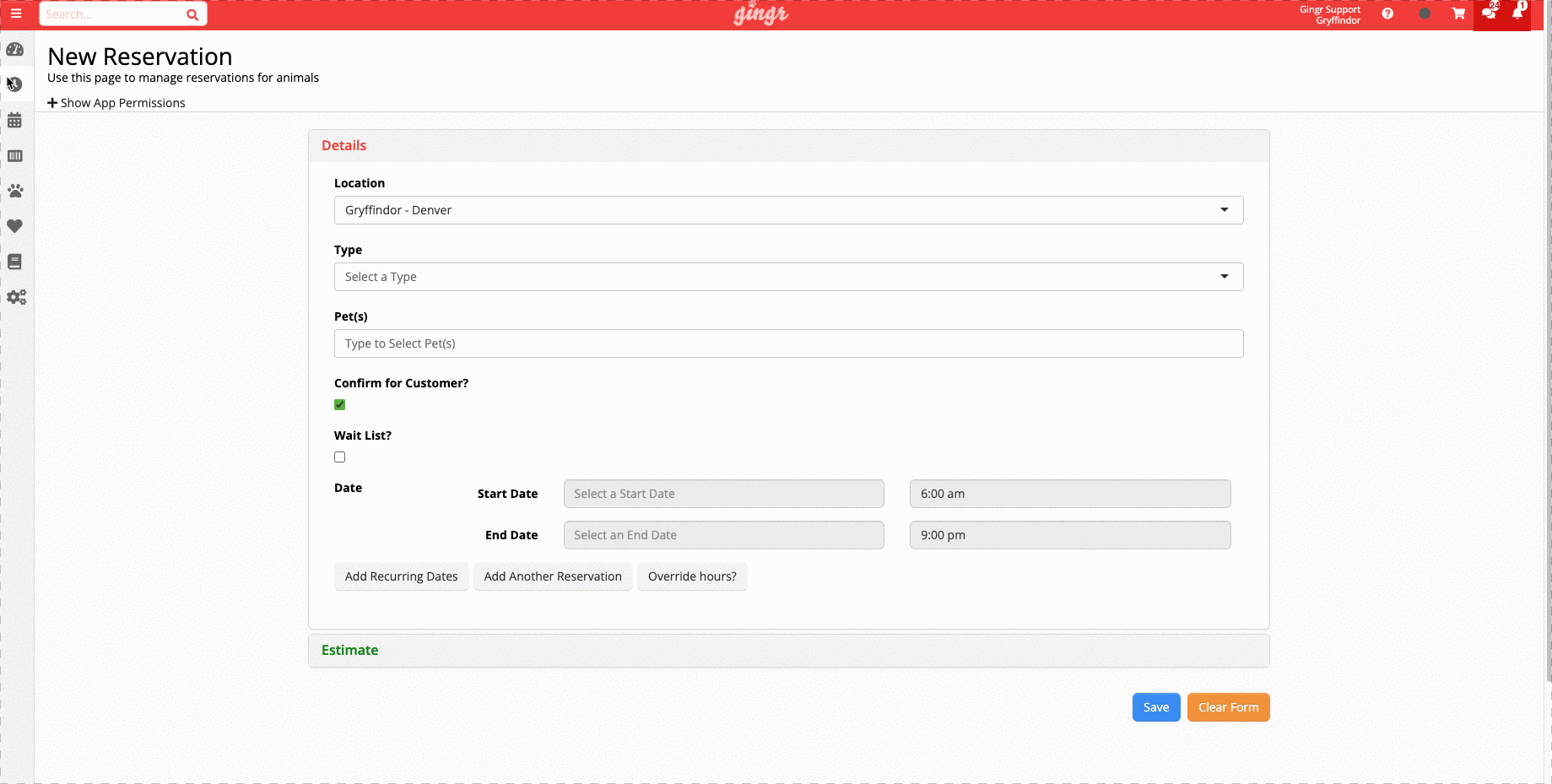This screenshot has width=1552, height=784.
Task: Click Gingr Support Gryffindor account label
Action: tap(1330, 15)
